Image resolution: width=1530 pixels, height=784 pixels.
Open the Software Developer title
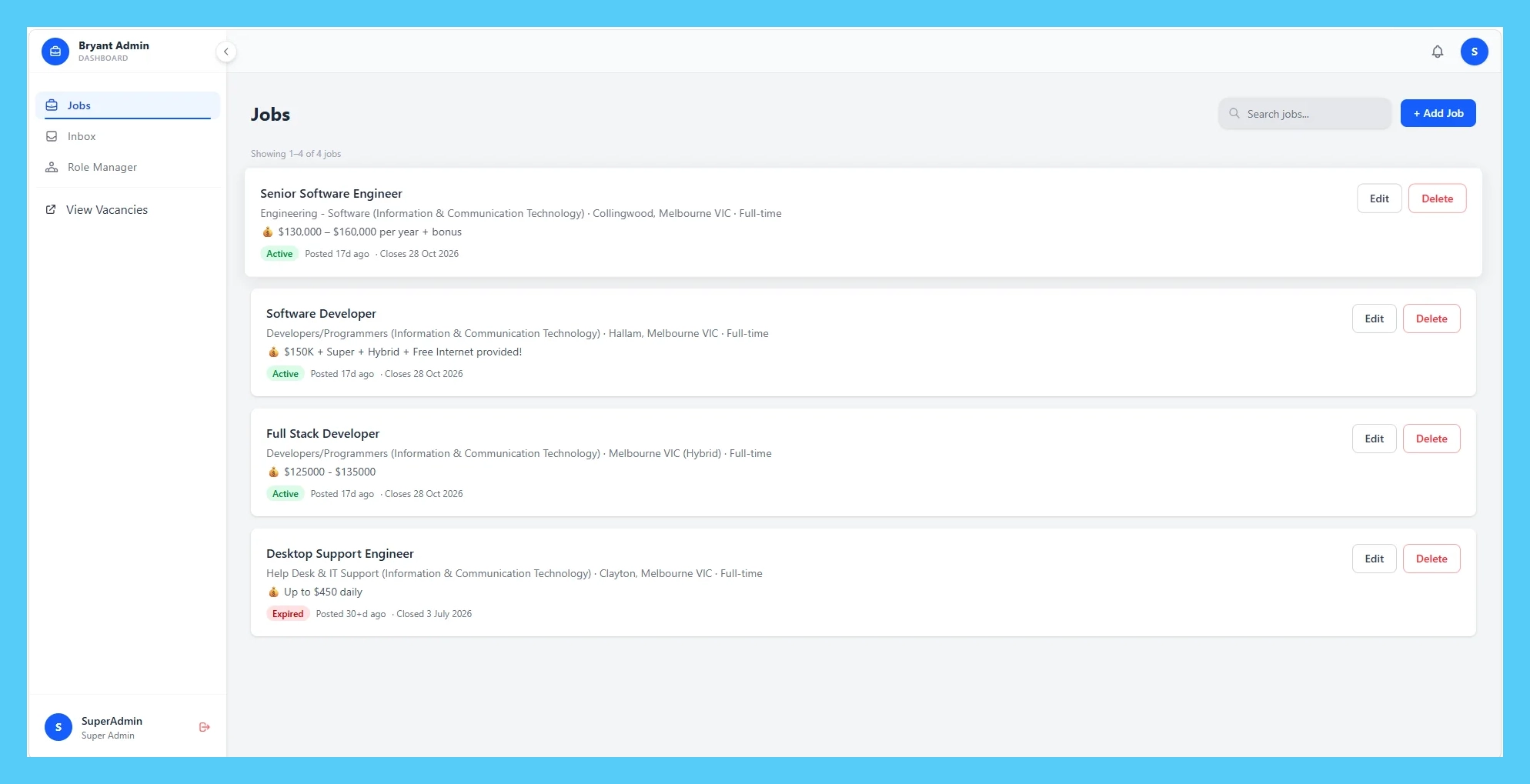pos(321,314)
